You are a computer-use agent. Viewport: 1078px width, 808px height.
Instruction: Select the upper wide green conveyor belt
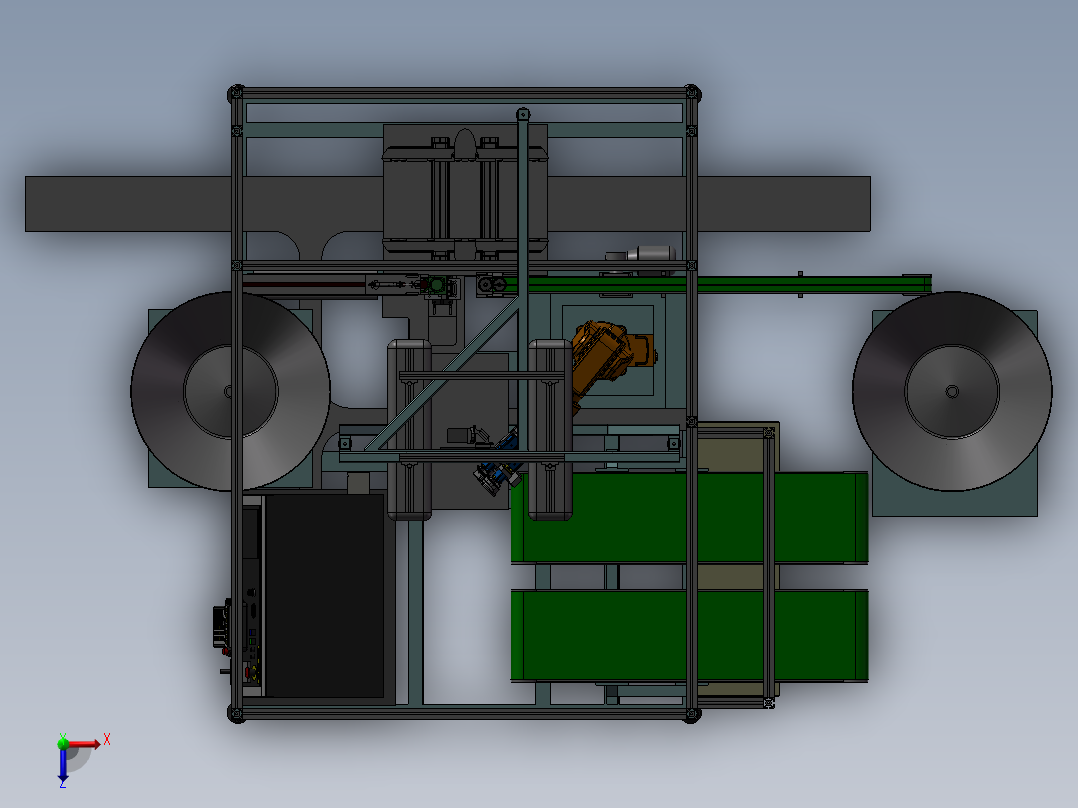coord(690,518)
